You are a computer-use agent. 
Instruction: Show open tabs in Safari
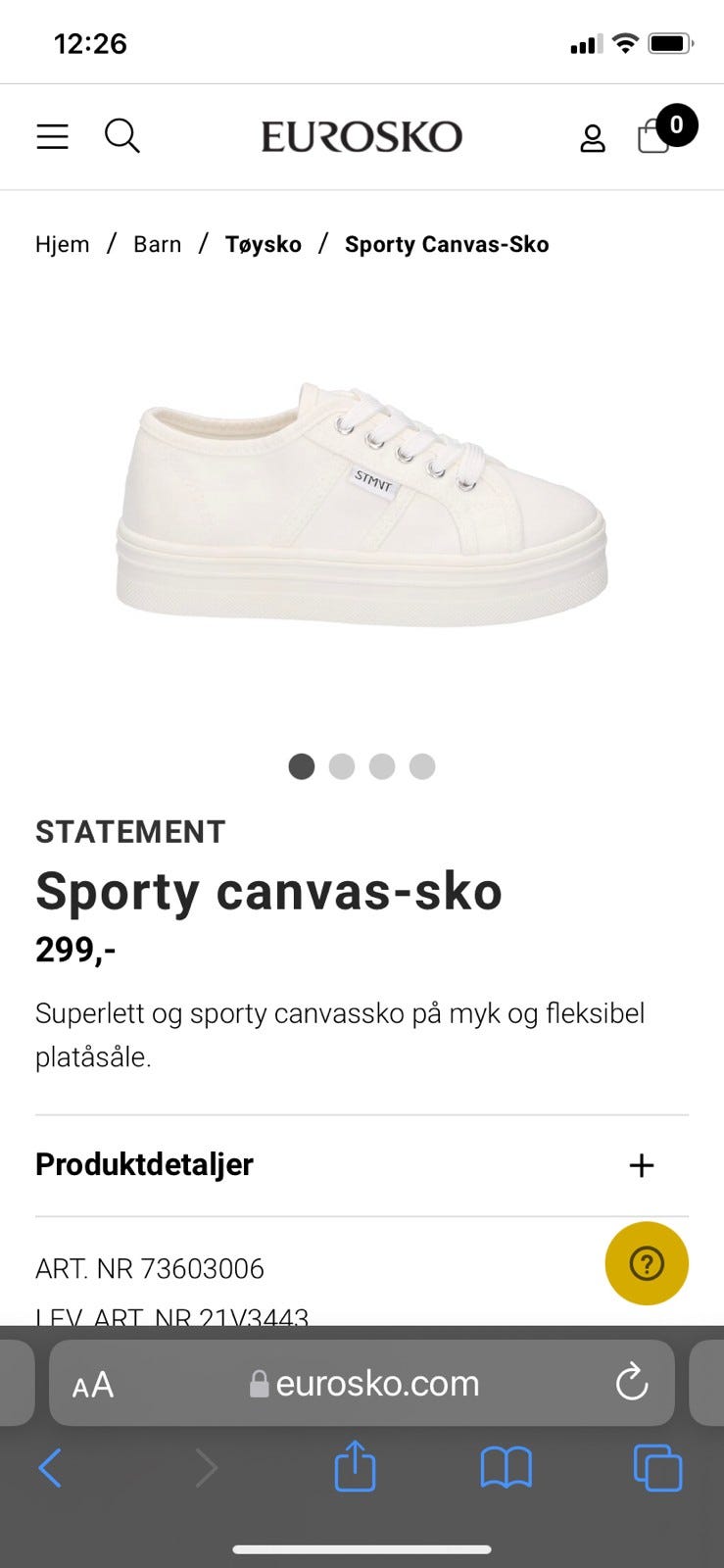tap(657, 1468)
